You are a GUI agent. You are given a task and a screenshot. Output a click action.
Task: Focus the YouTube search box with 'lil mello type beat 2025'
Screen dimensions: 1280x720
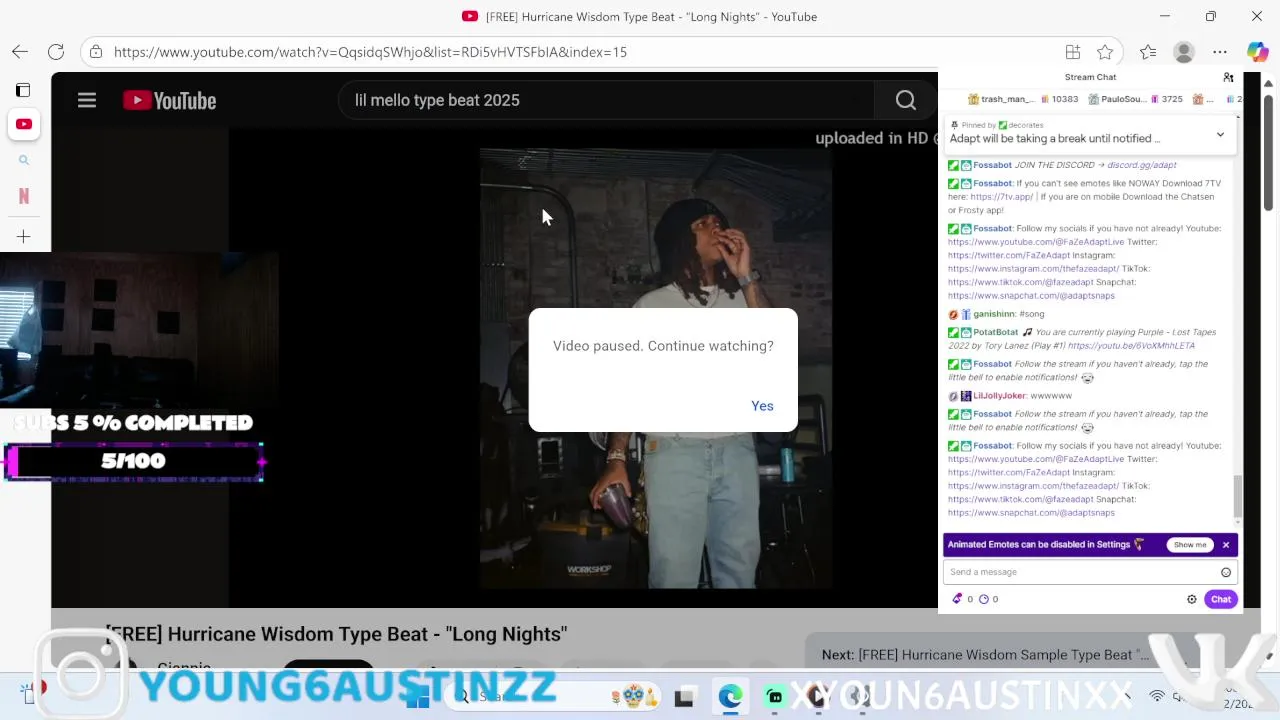tap(606, 100)
